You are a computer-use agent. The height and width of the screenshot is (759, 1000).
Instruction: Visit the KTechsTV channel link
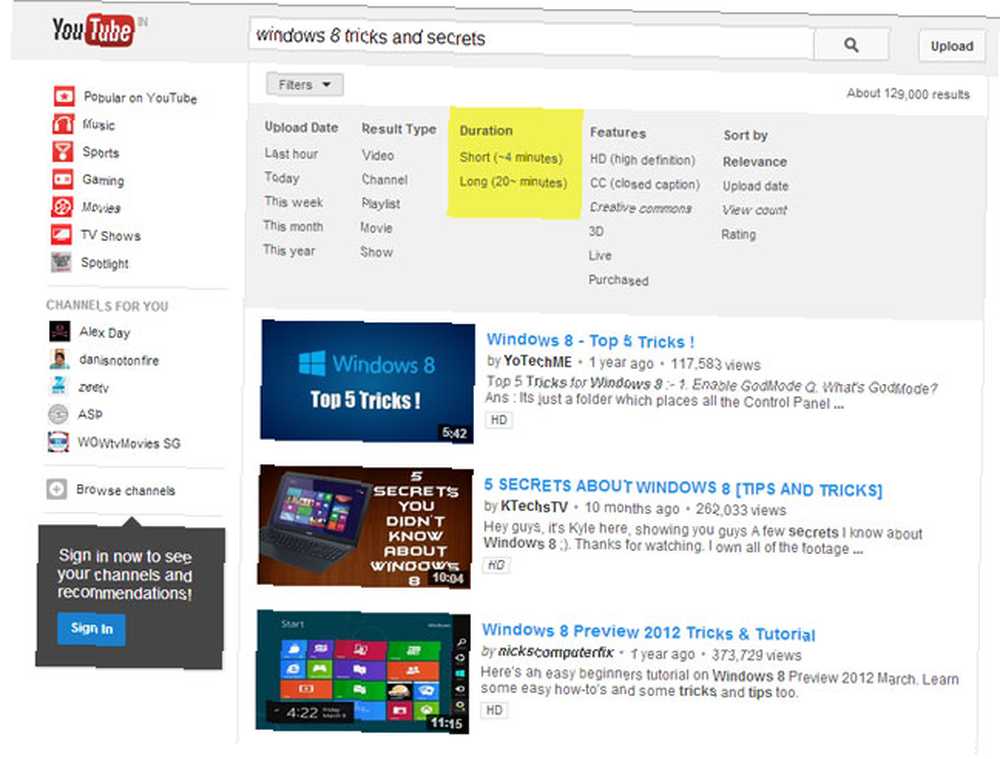coord(534,506)
